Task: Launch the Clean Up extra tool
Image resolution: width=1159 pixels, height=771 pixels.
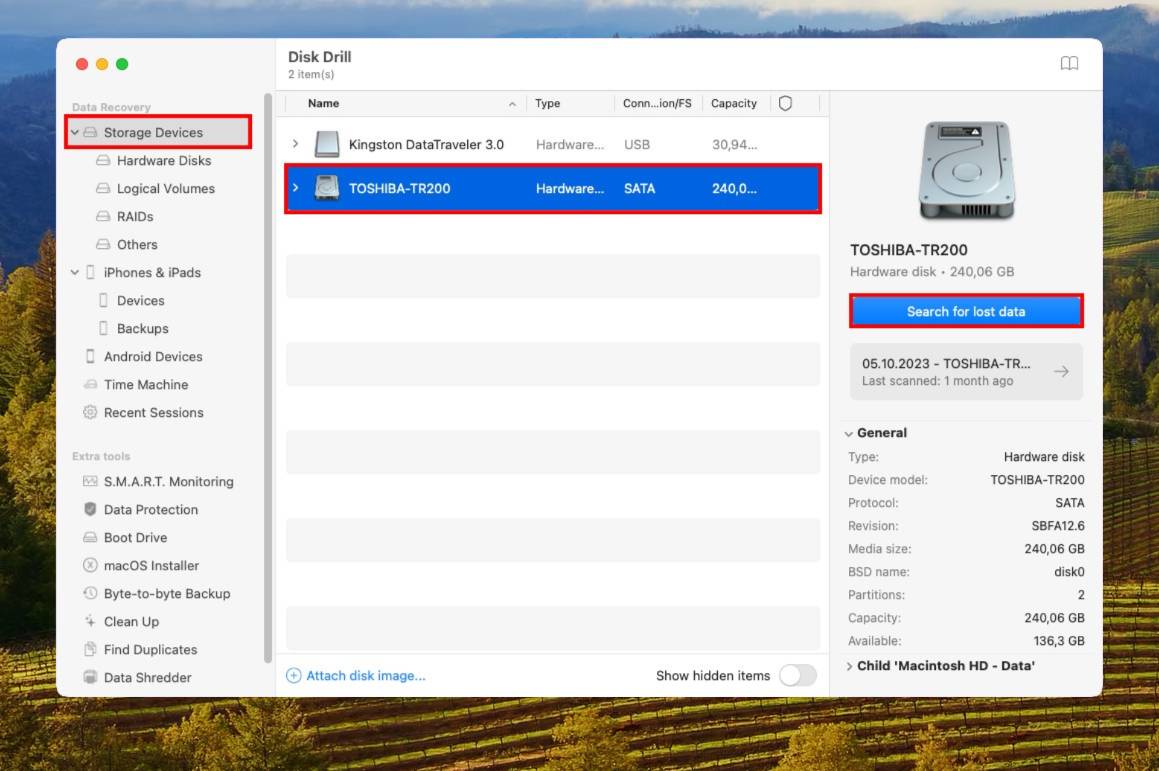Action: (131, 621)
